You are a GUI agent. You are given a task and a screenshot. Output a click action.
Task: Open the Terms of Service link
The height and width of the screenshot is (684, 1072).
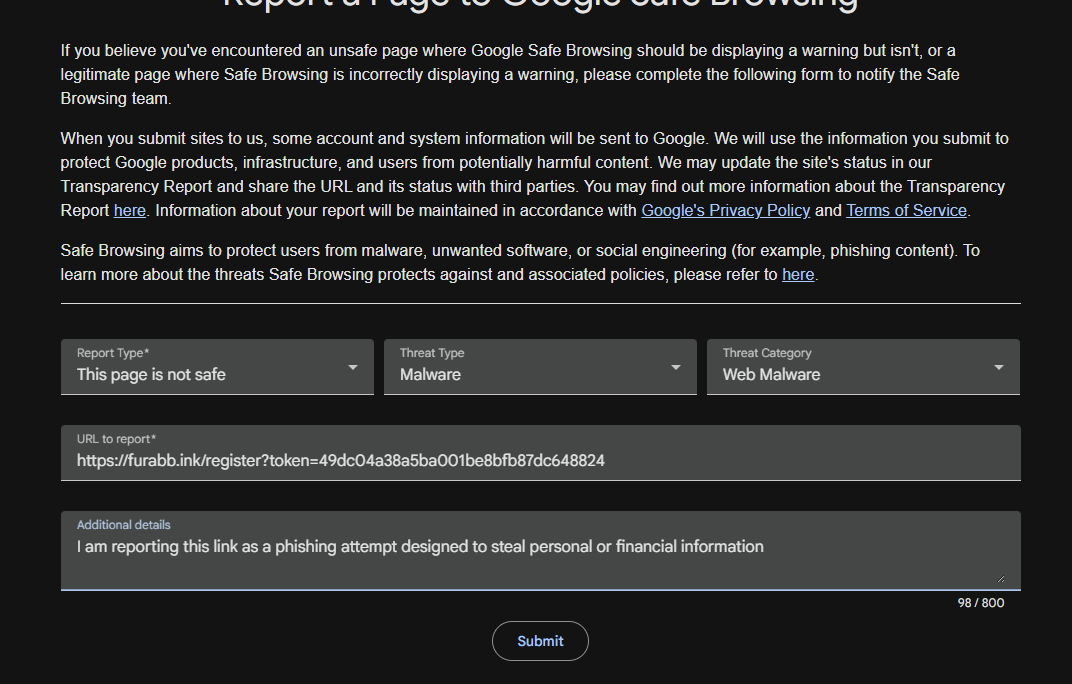[x=906, y=211]
